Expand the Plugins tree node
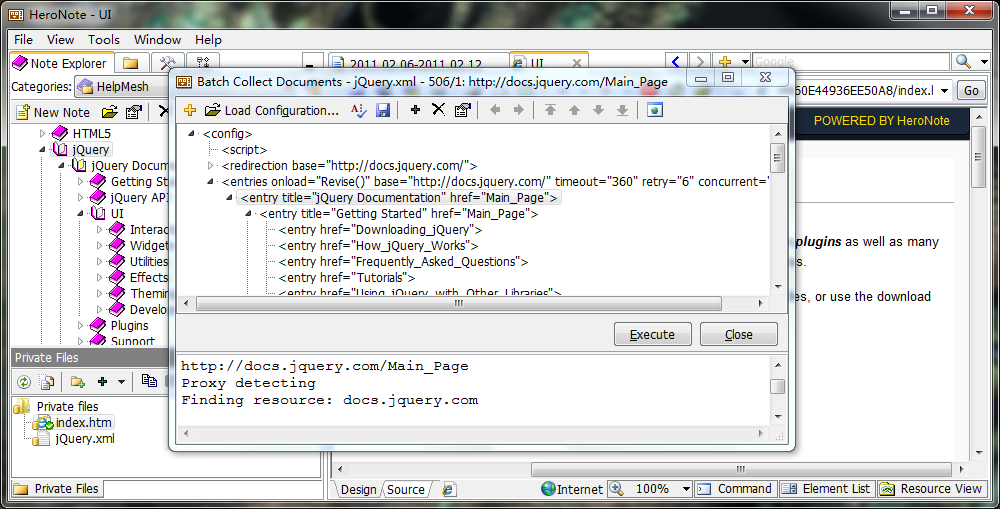The image size is (1000, 509). 81,325
